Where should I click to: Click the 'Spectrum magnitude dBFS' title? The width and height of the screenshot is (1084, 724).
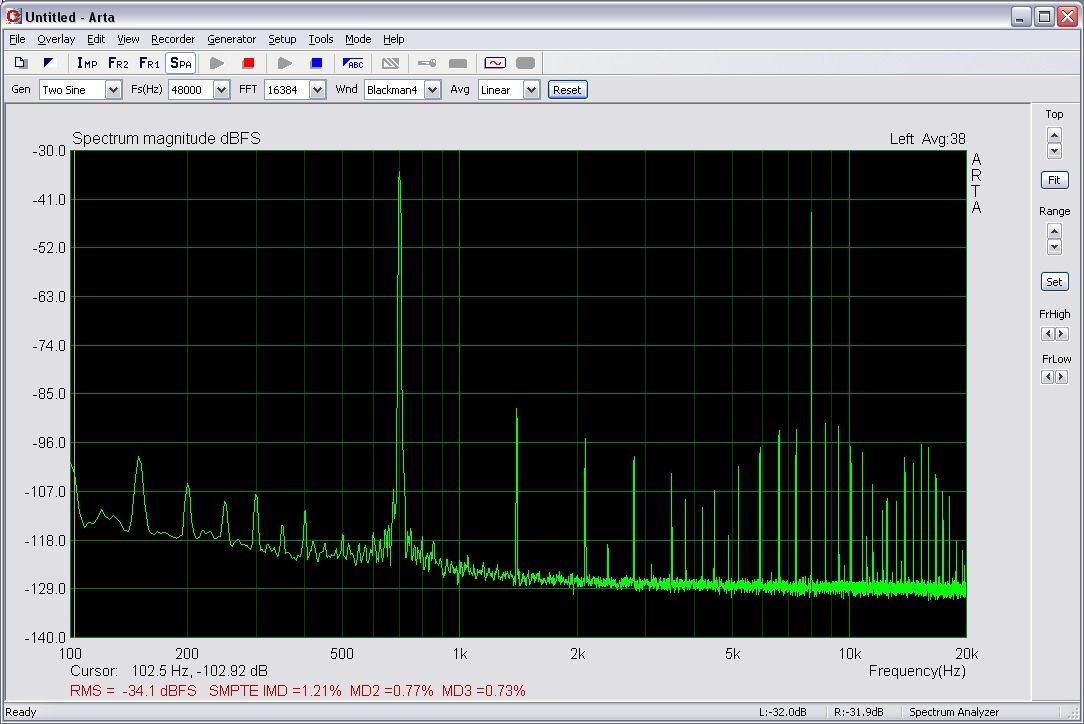click(167, 138)
